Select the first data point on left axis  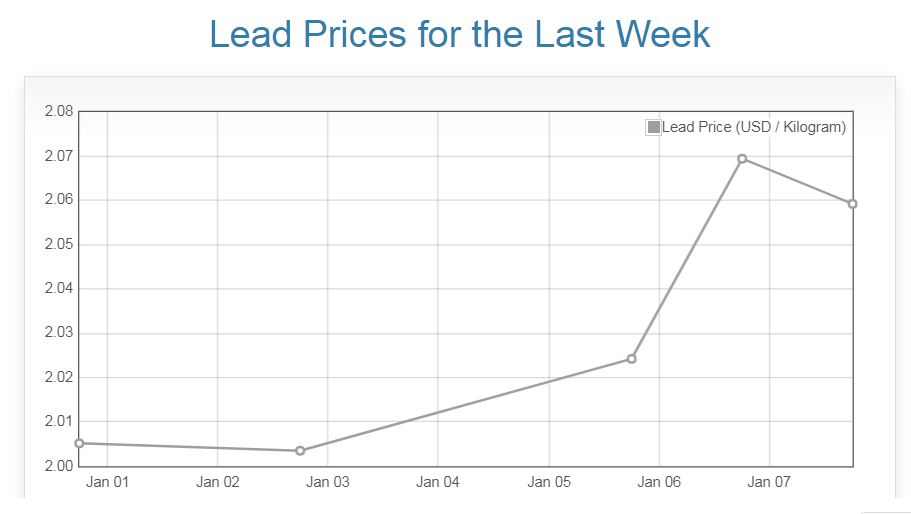79,443
